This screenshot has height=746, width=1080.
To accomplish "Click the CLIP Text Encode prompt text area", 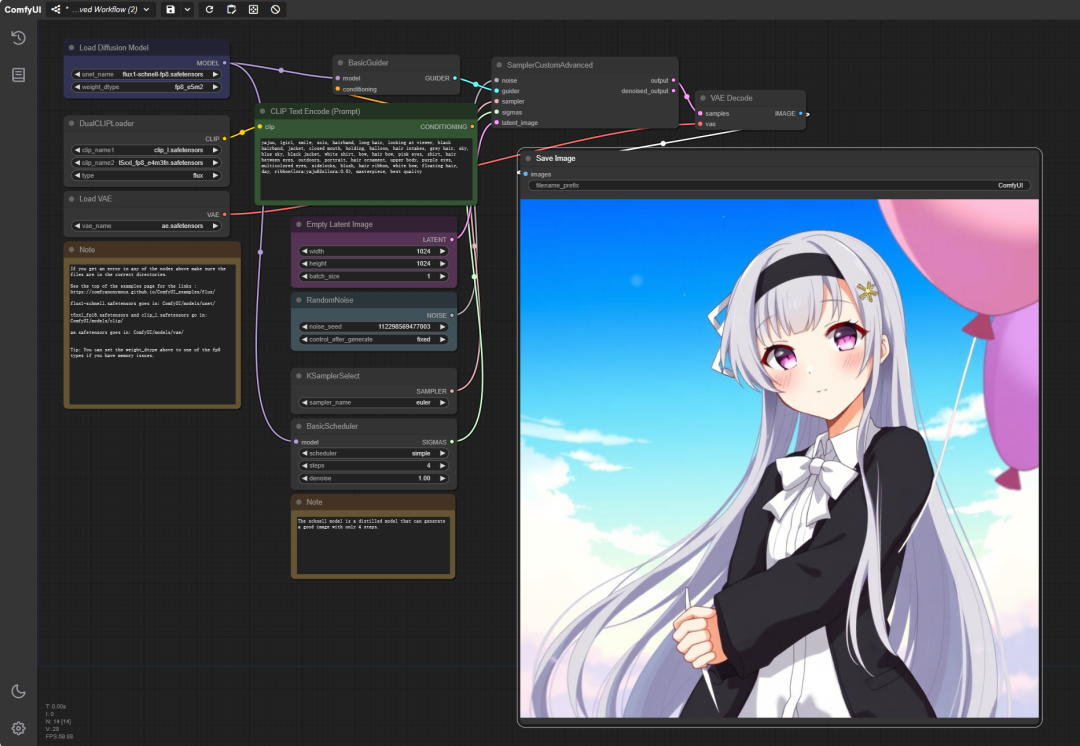I will tap(366, 169).
